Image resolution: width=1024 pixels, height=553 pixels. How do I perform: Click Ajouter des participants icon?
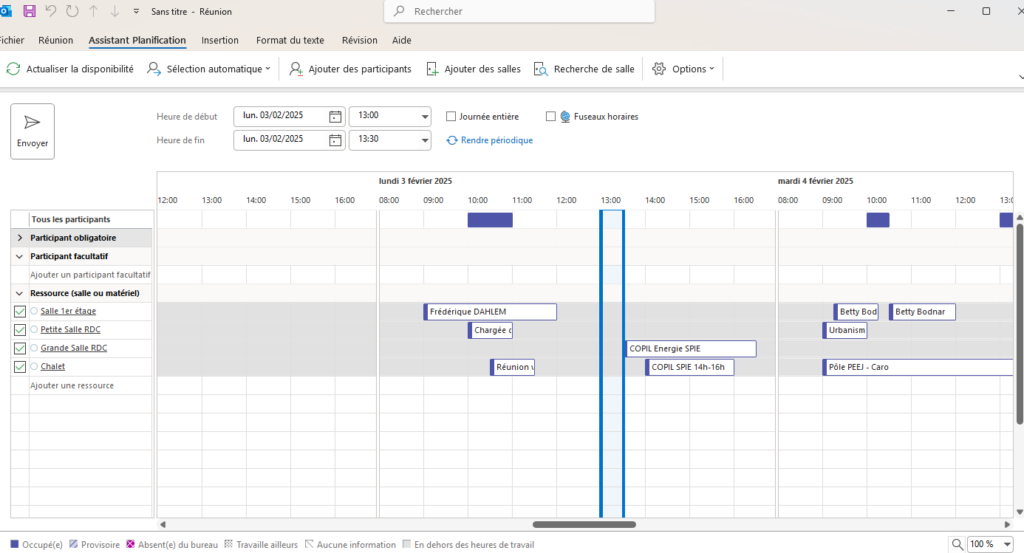(296, 69)
